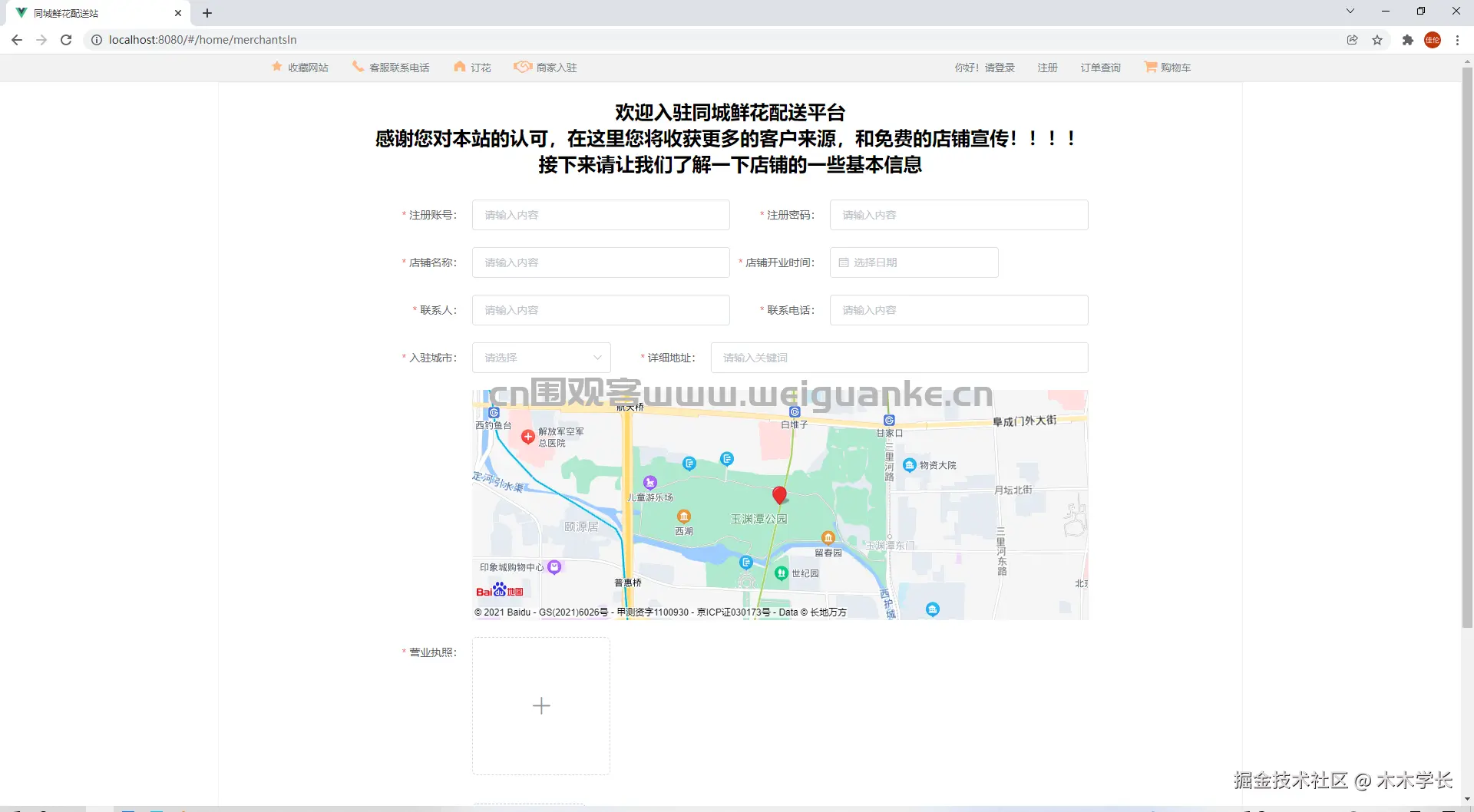Focus the 联系人 input field
Viewport: 1474px width, 812px height.
tap(600, 310)
